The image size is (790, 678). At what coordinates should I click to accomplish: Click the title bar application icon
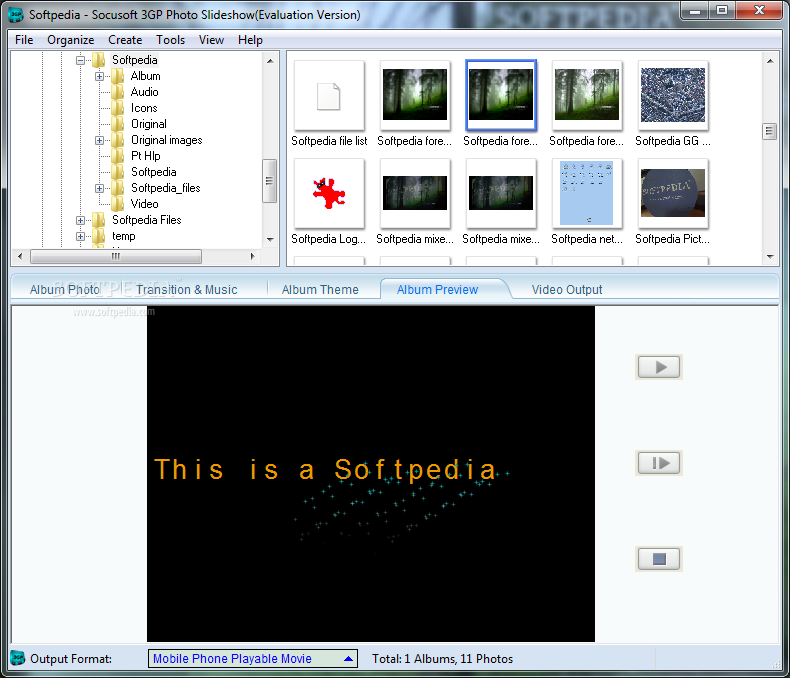point(16,15)
